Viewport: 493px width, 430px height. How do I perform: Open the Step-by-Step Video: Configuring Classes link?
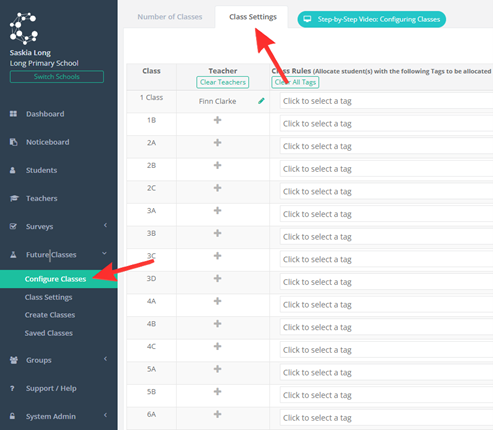[372, 19]
